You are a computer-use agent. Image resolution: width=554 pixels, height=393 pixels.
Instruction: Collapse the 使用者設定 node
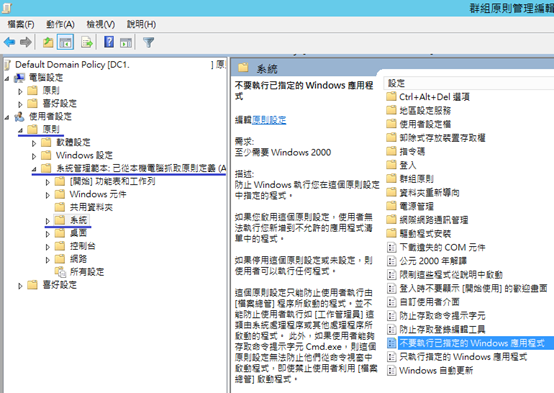click(x=7, y=117)
